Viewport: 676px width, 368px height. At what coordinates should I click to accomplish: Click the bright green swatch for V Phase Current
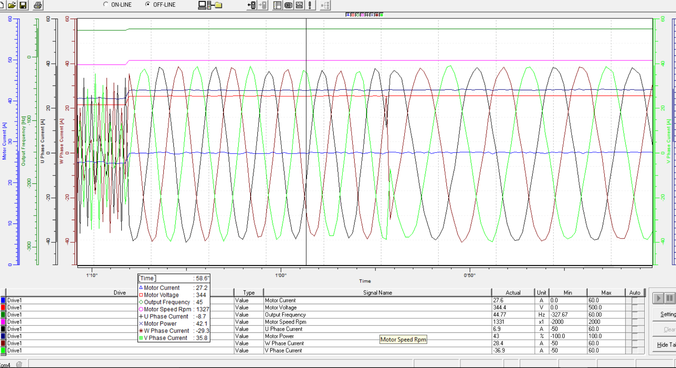tap(3, 351)
